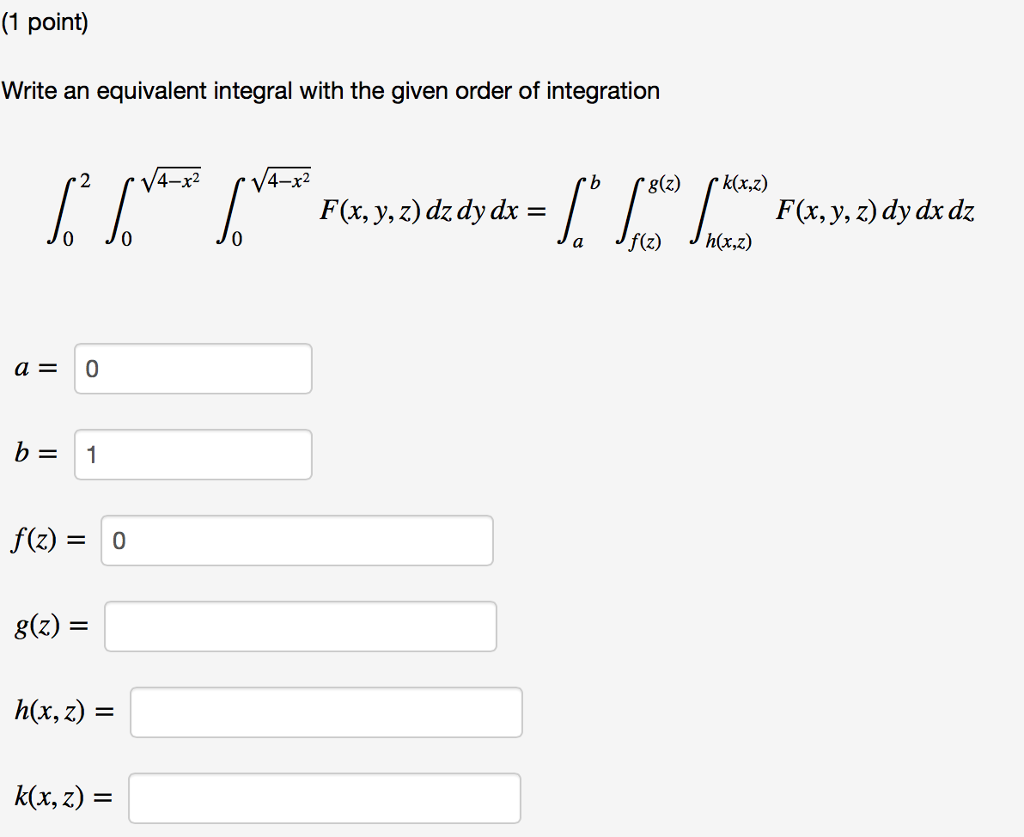
Task: Click the empty g(z) answer box
Action: coord(300,626)
